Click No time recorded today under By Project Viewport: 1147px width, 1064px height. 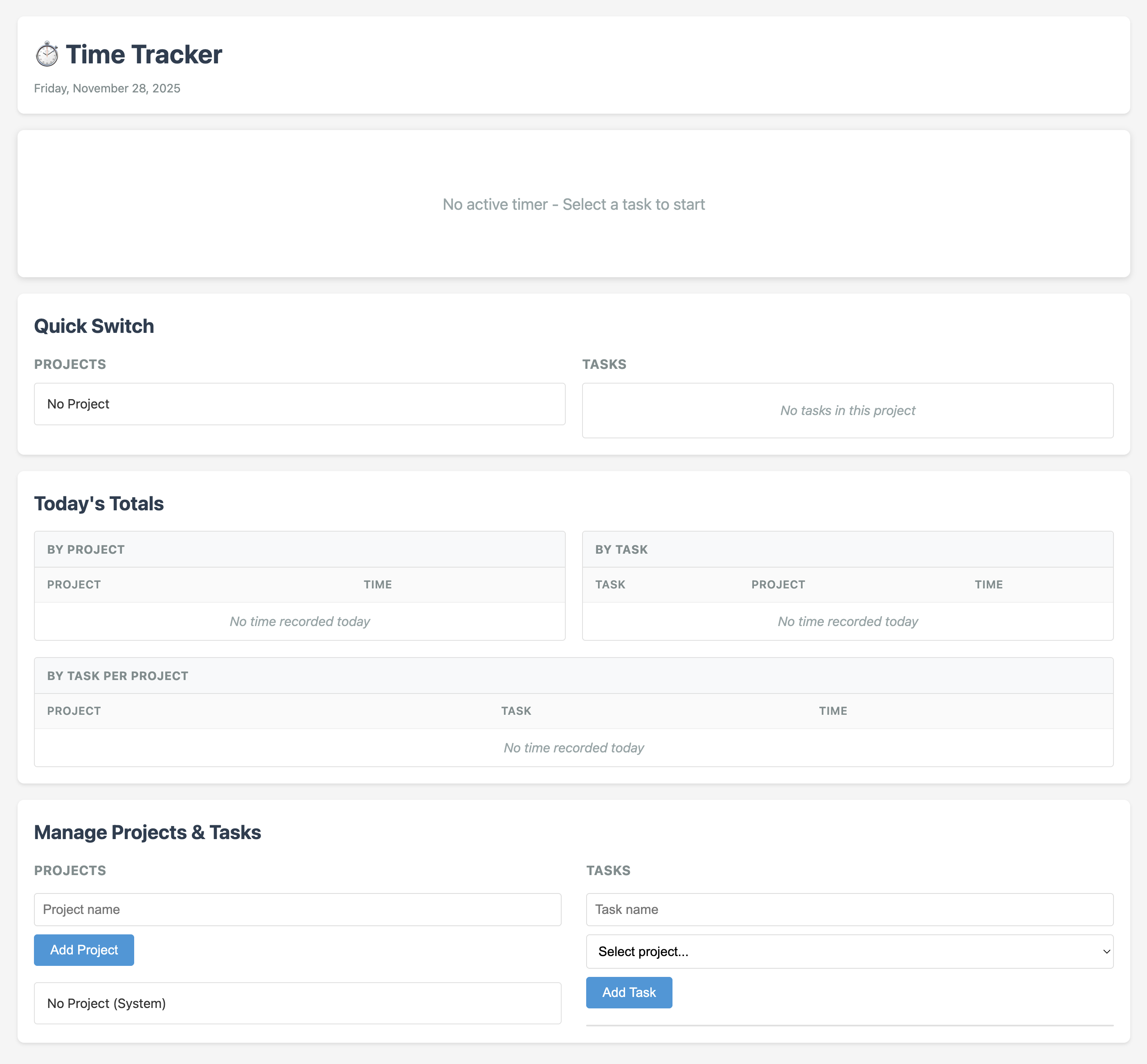pos(299,621)
